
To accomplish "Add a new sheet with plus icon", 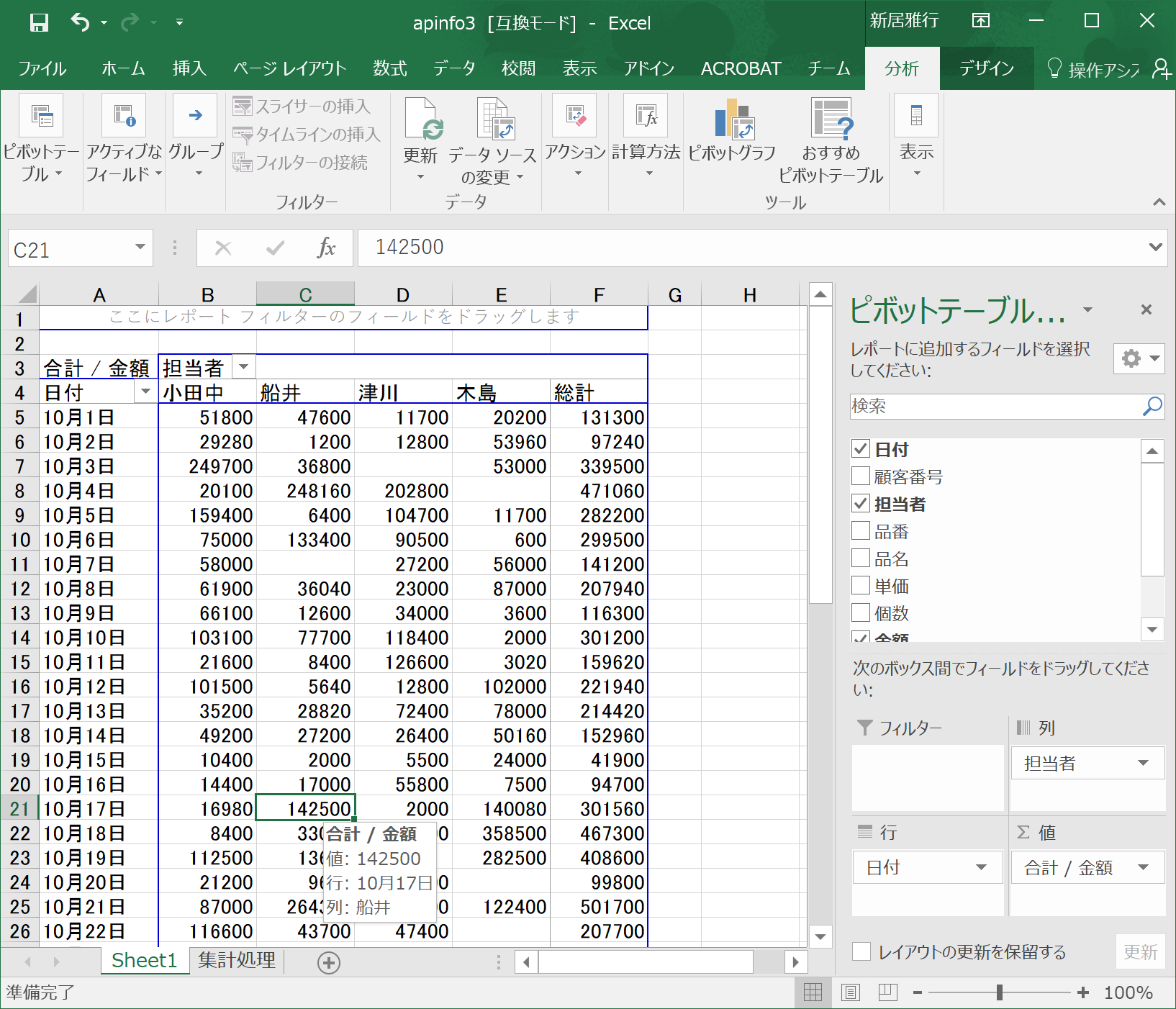I will click(x=329, y=962).
